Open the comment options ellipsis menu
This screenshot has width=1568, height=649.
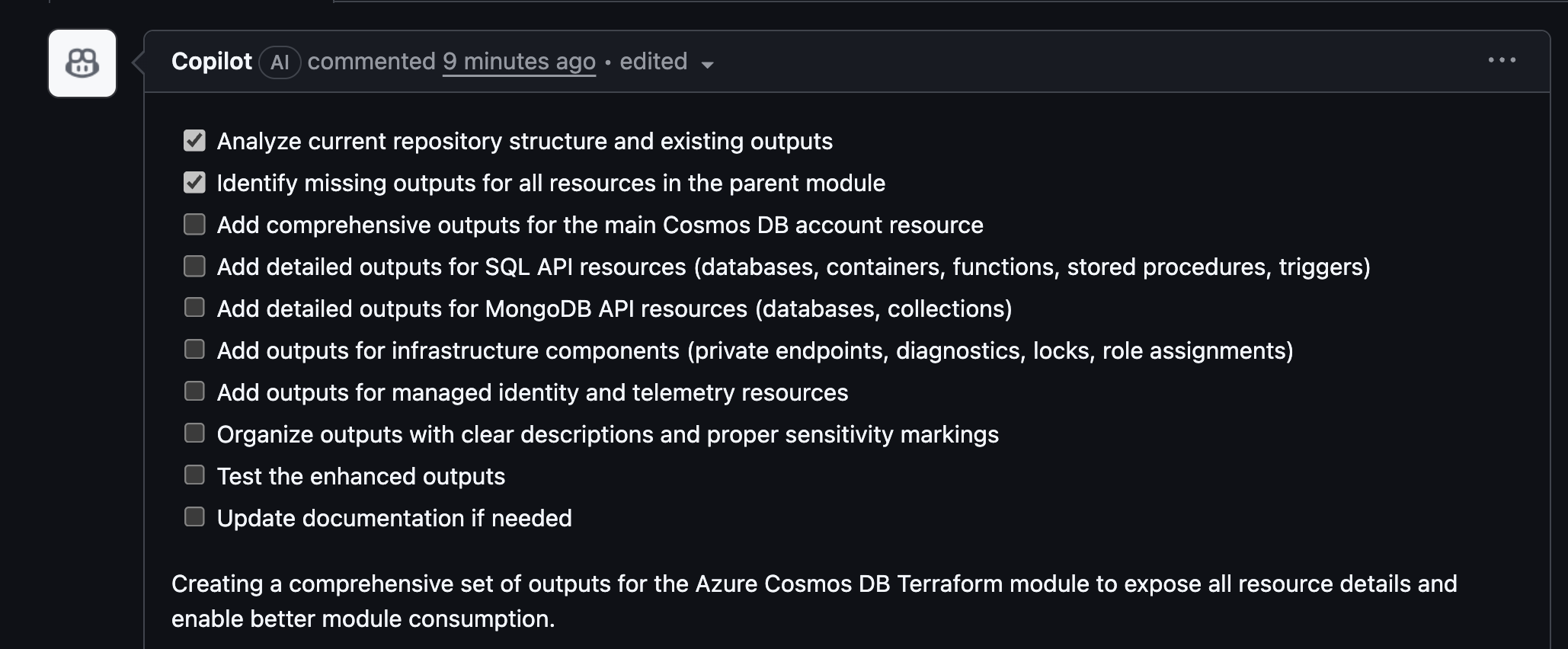(x=1502, y=59)
